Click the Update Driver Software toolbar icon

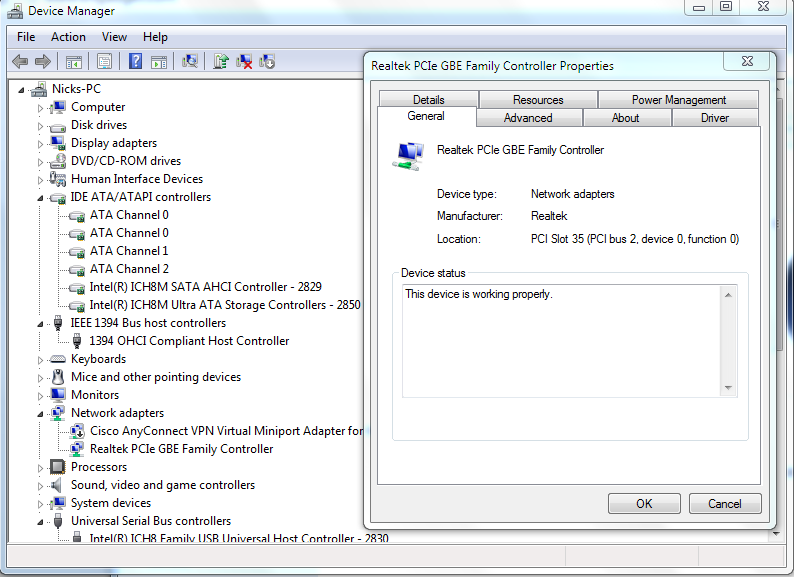[221, 62]
